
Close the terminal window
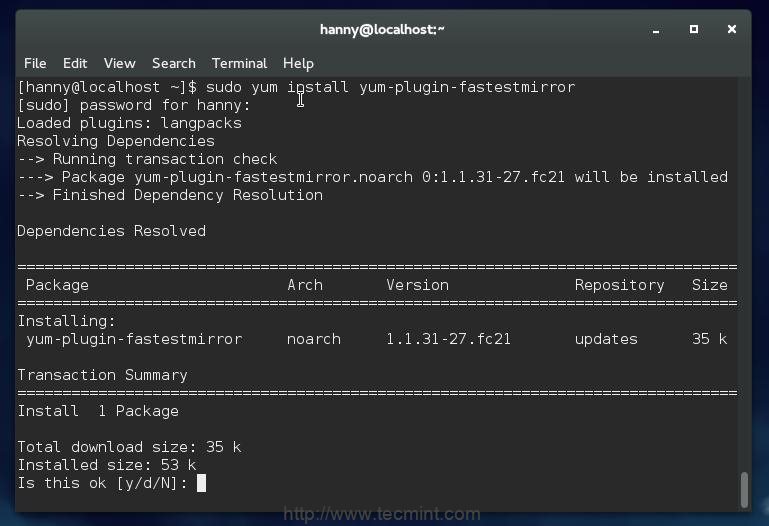click(732, 30)
